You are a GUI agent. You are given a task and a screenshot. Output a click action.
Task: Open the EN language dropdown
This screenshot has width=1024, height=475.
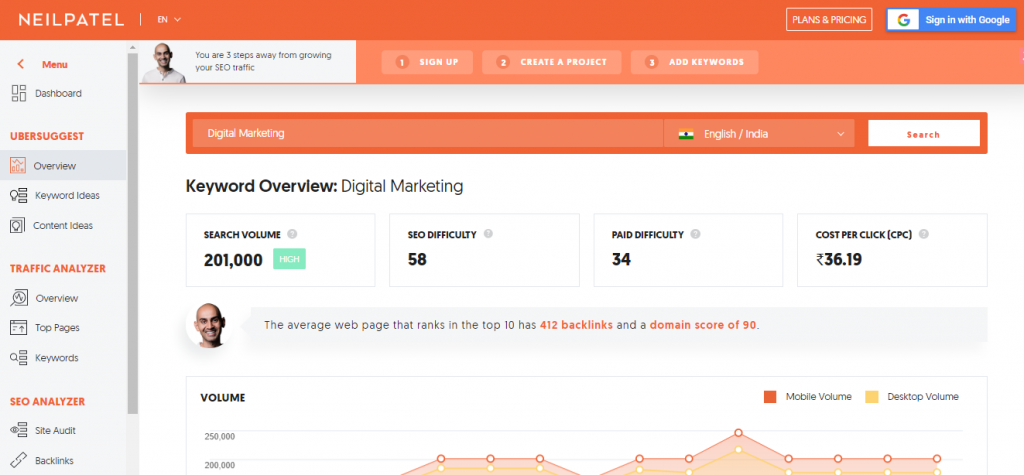coord(169,20)
